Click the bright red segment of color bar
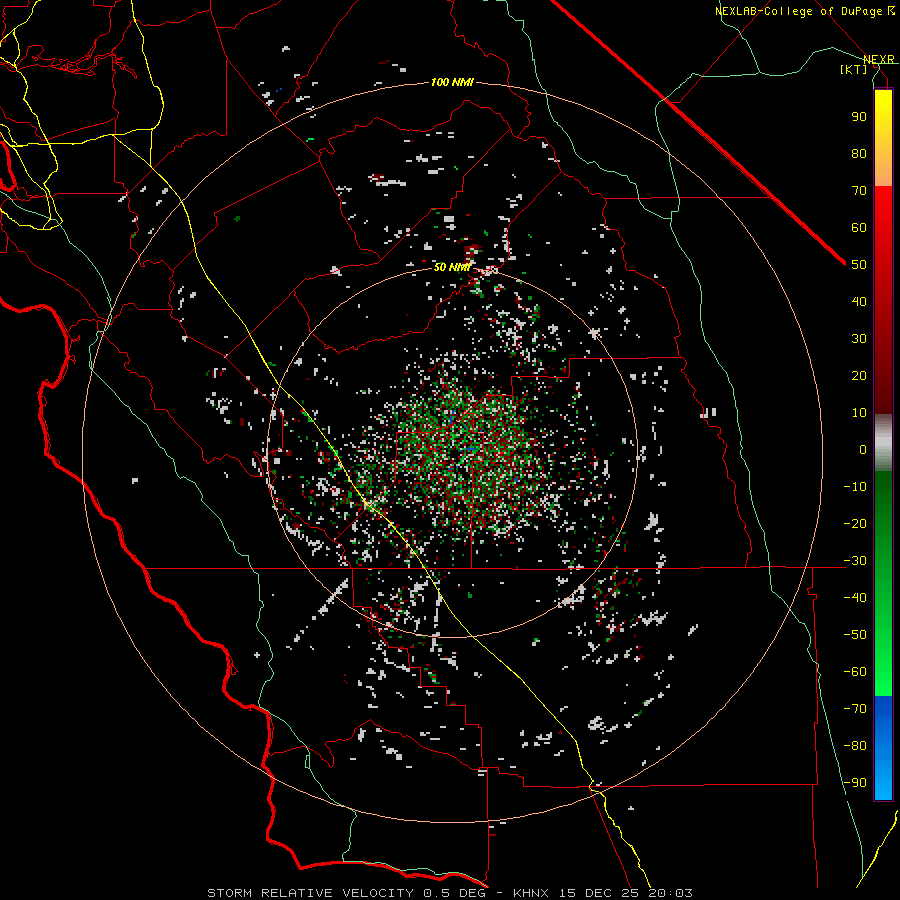 click(883, 224)
